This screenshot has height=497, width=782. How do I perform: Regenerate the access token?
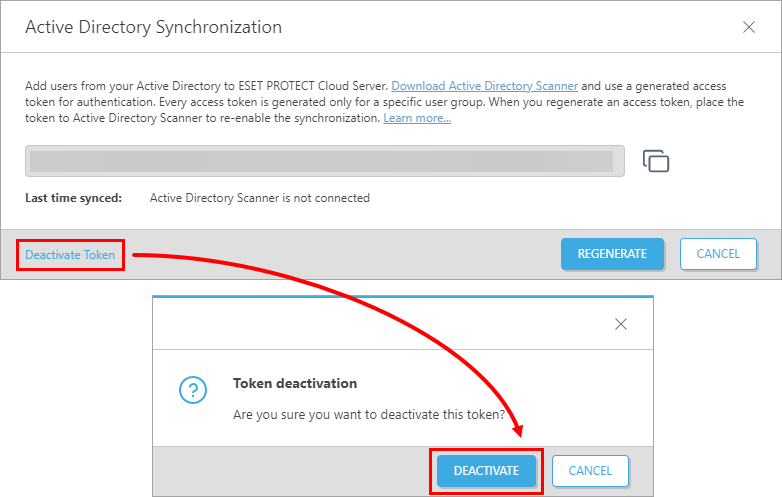(x=612, y=254)
